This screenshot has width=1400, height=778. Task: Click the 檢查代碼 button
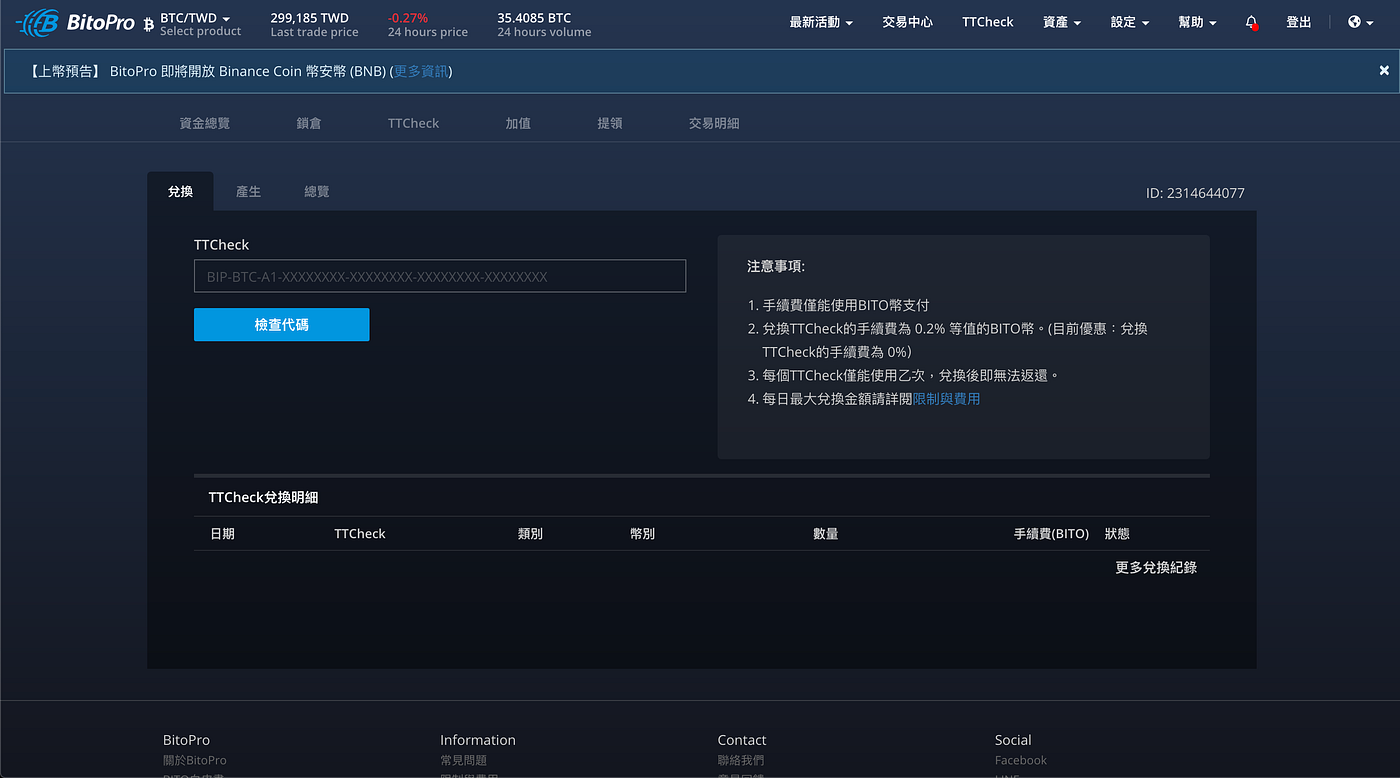pyautogui.click(x=282, y=324)
